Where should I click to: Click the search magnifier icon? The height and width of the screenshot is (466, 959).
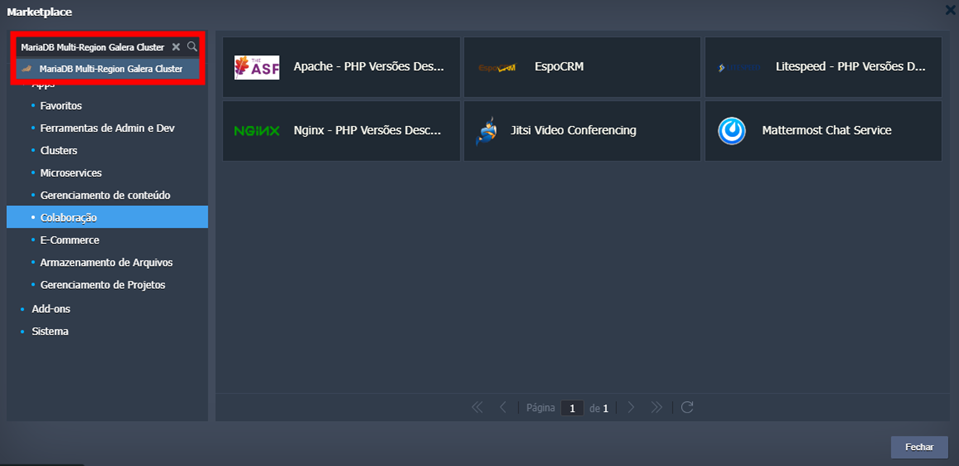(192, 47)
